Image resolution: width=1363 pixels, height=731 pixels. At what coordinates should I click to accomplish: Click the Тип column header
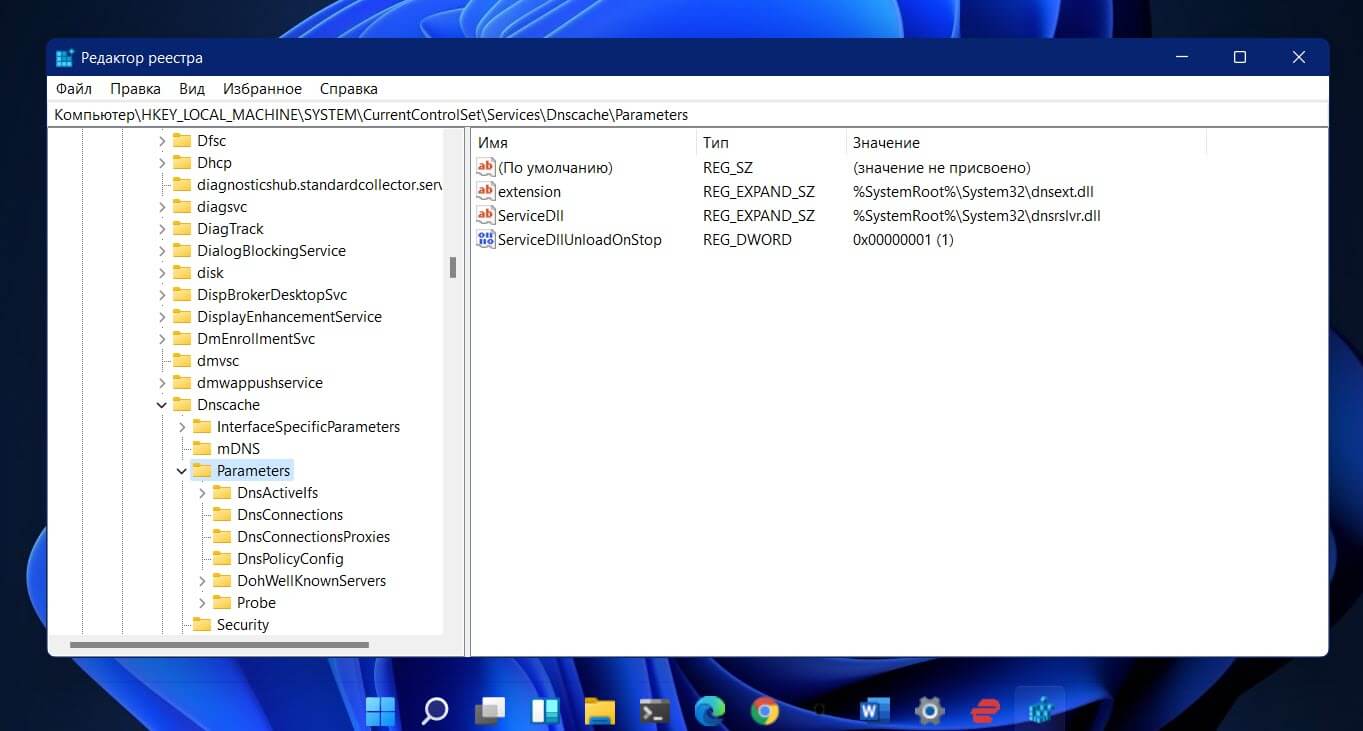(771, 143)
